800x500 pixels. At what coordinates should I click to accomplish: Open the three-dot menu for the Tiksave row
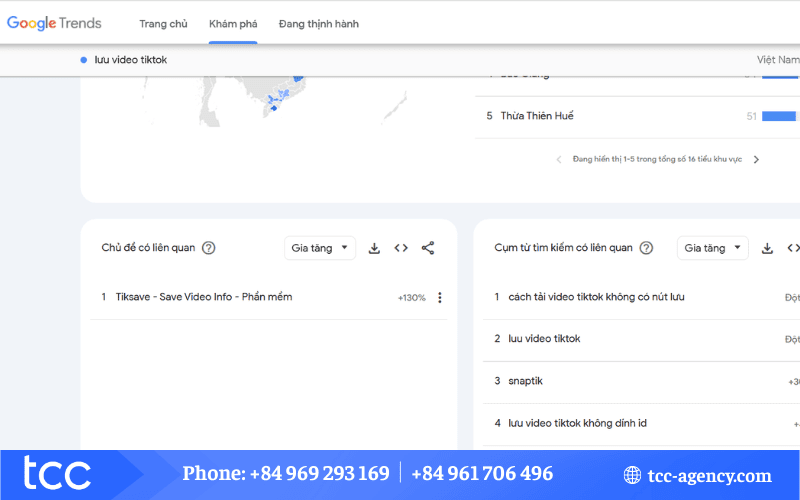pos(440,297)
